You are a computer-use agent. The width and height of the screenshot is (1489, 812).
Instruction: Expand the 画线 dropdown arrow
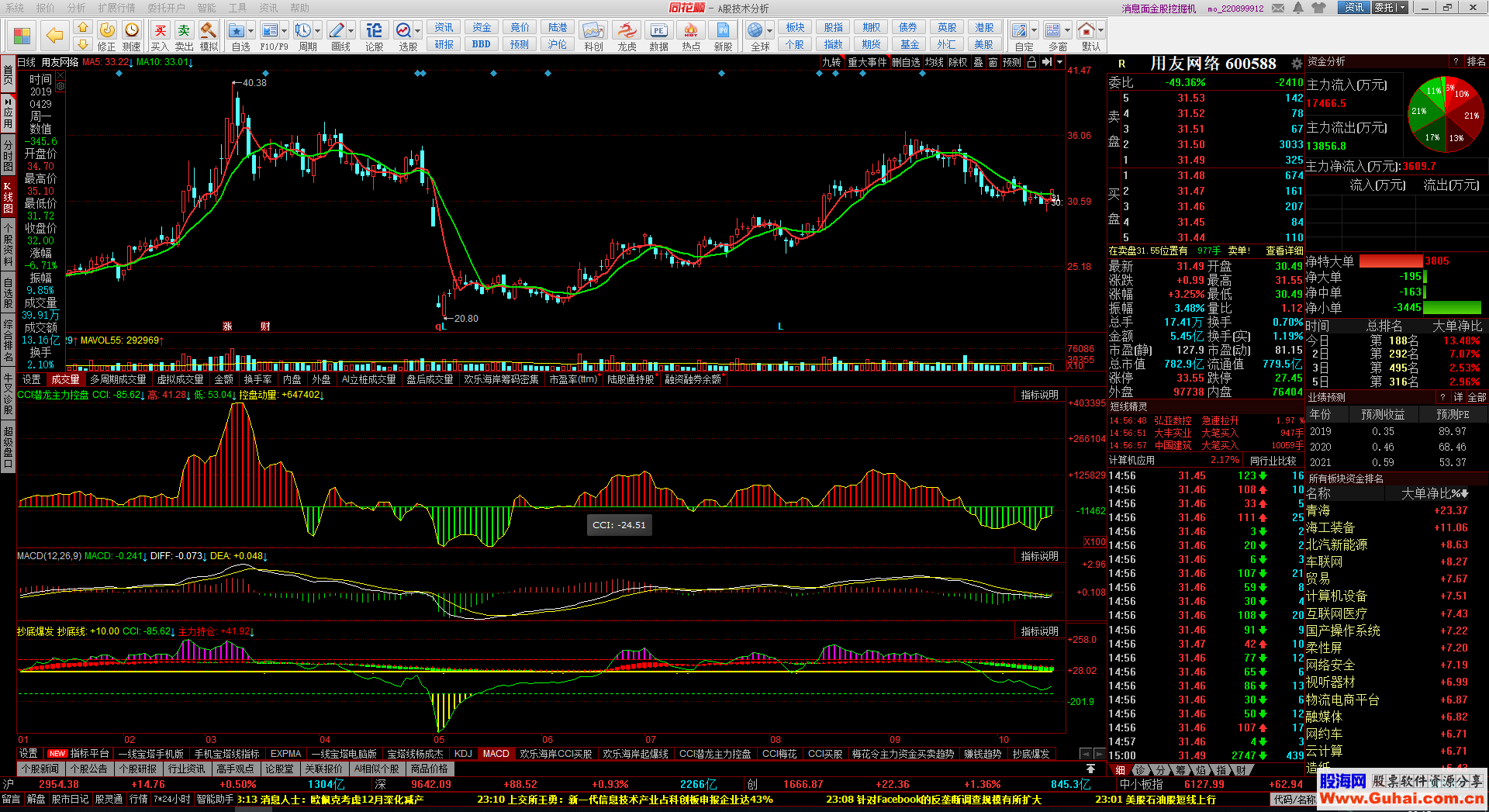pos(351,31)
